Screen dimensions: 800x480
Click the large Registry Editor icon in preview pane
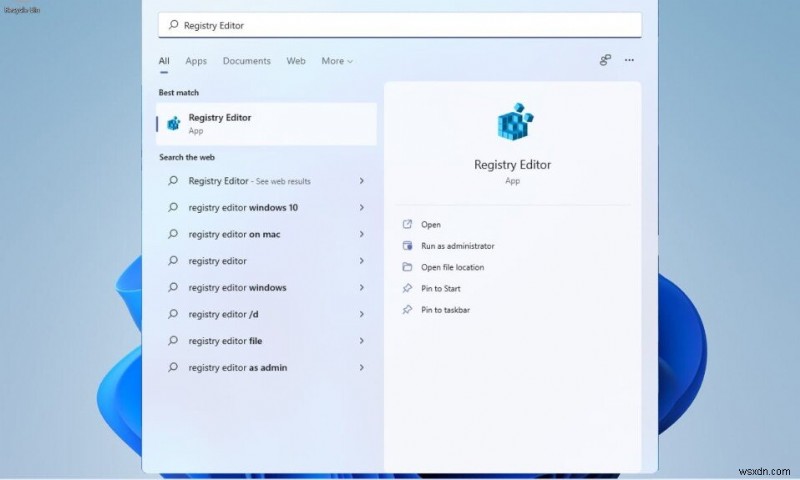(514, 121)
